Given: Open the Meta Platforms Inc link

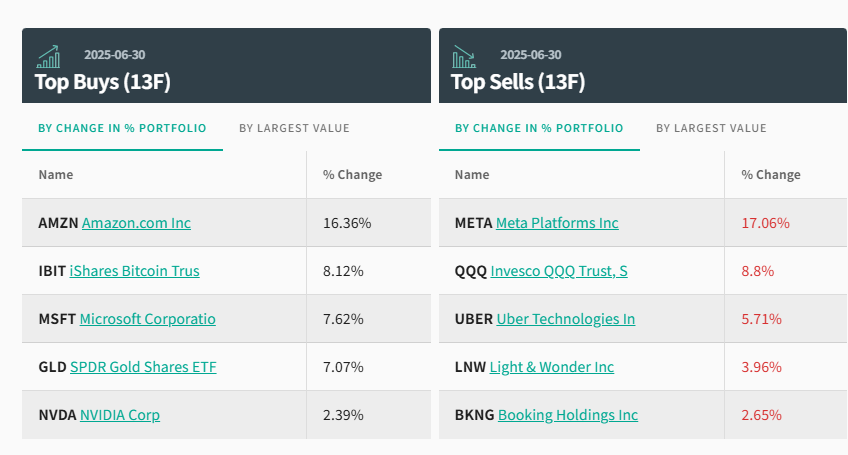Looking at the screenshot, I should [x=557, y=223].
